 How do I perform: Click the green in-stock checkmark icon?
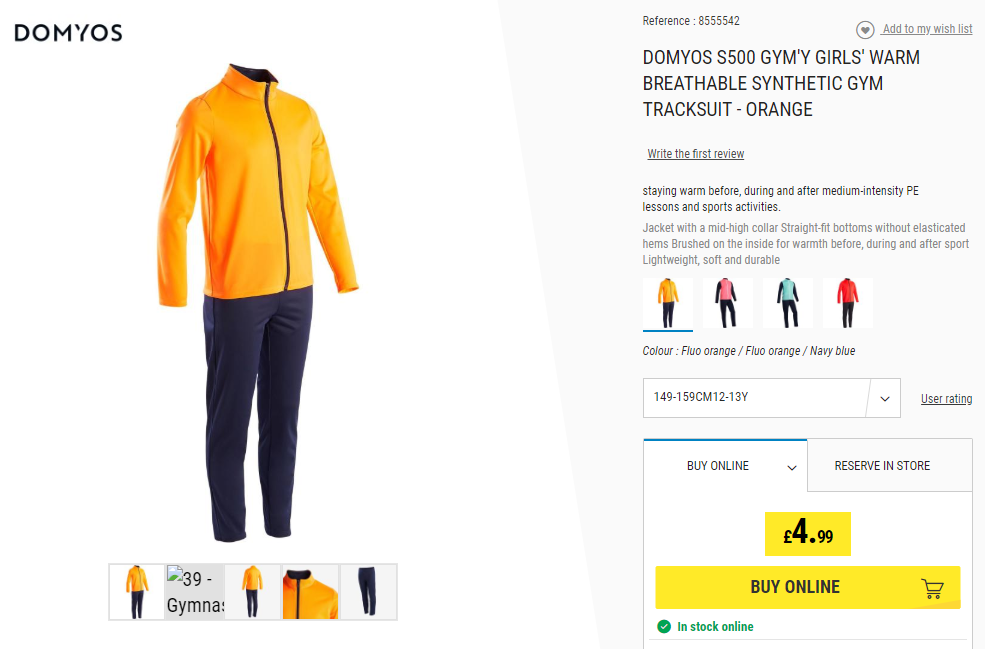(664, 626)
